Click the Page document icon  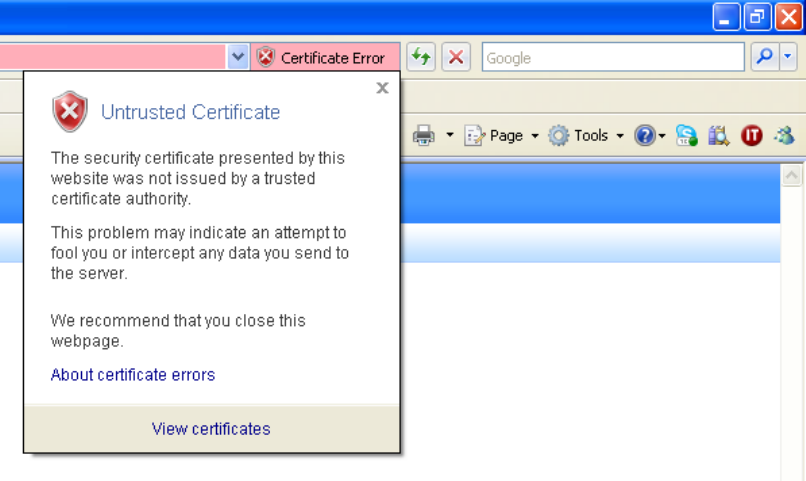pos(474,136)
